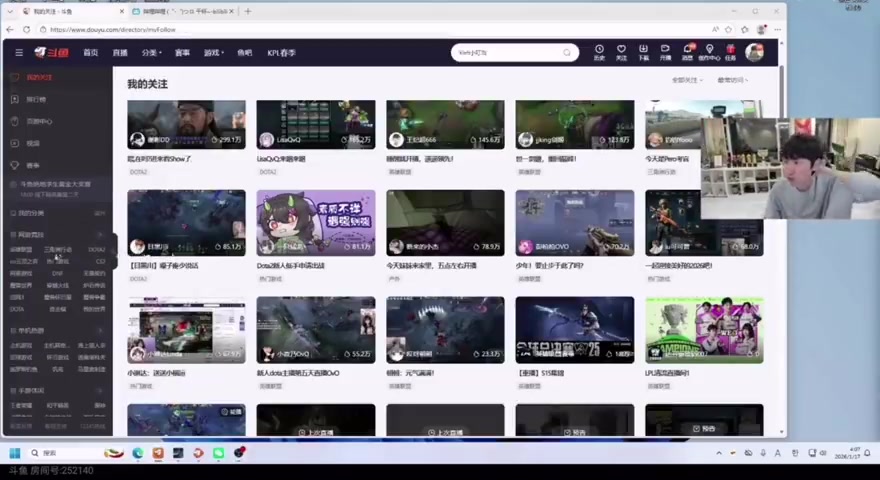Click the Windows Start button on taskbar
Viewport: 880px width, 480px height.
(x=15, y=453)
